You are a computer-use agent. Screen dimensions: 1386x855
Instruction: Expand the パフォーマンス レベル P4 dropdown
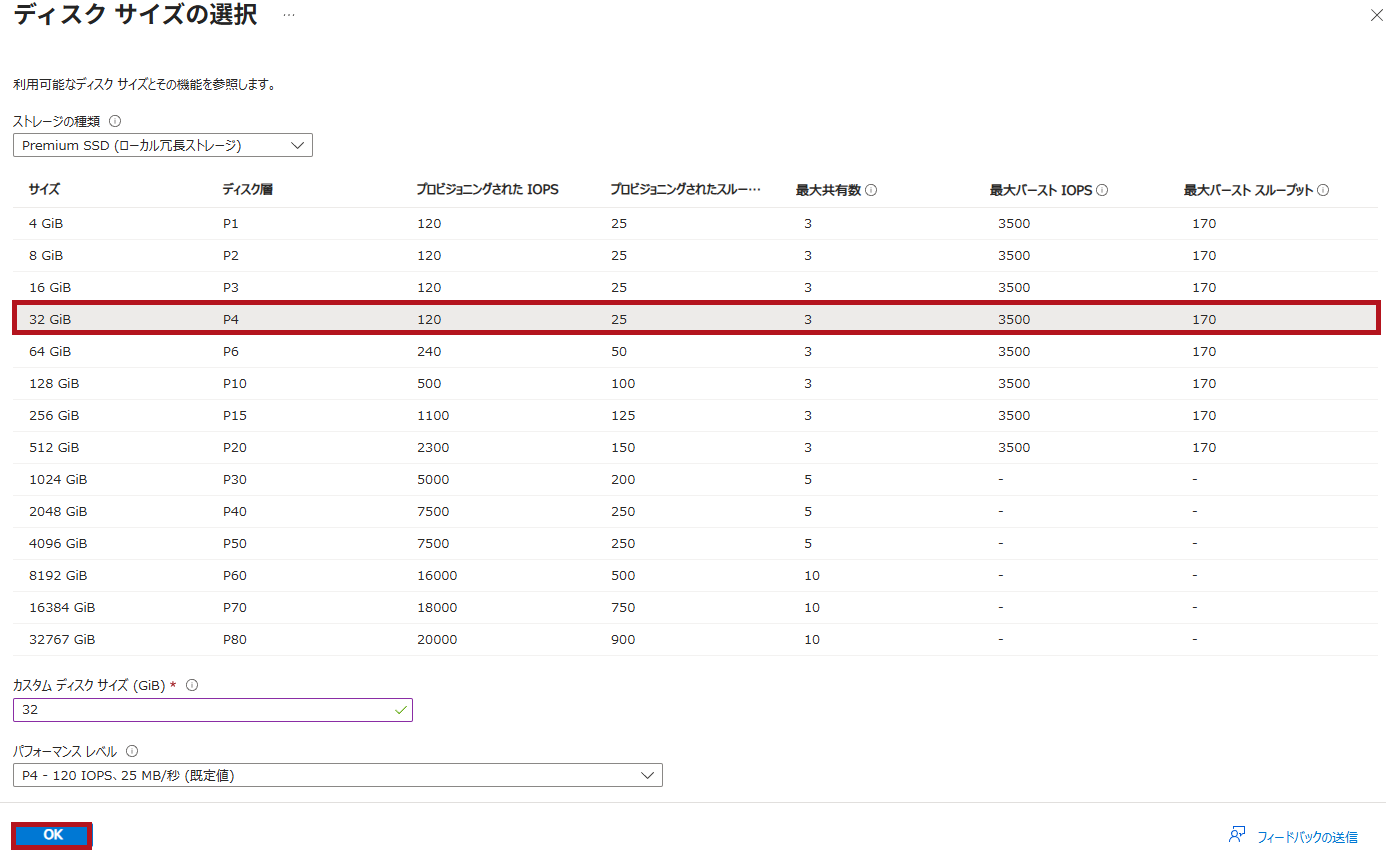click(337, 775)
